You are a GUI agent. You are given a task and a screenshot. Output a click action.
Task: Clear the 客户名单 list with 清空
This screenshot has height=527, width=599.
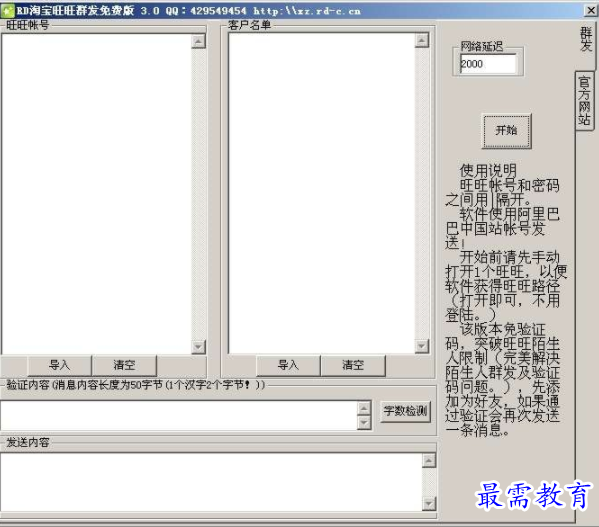[x=353, y=365]
